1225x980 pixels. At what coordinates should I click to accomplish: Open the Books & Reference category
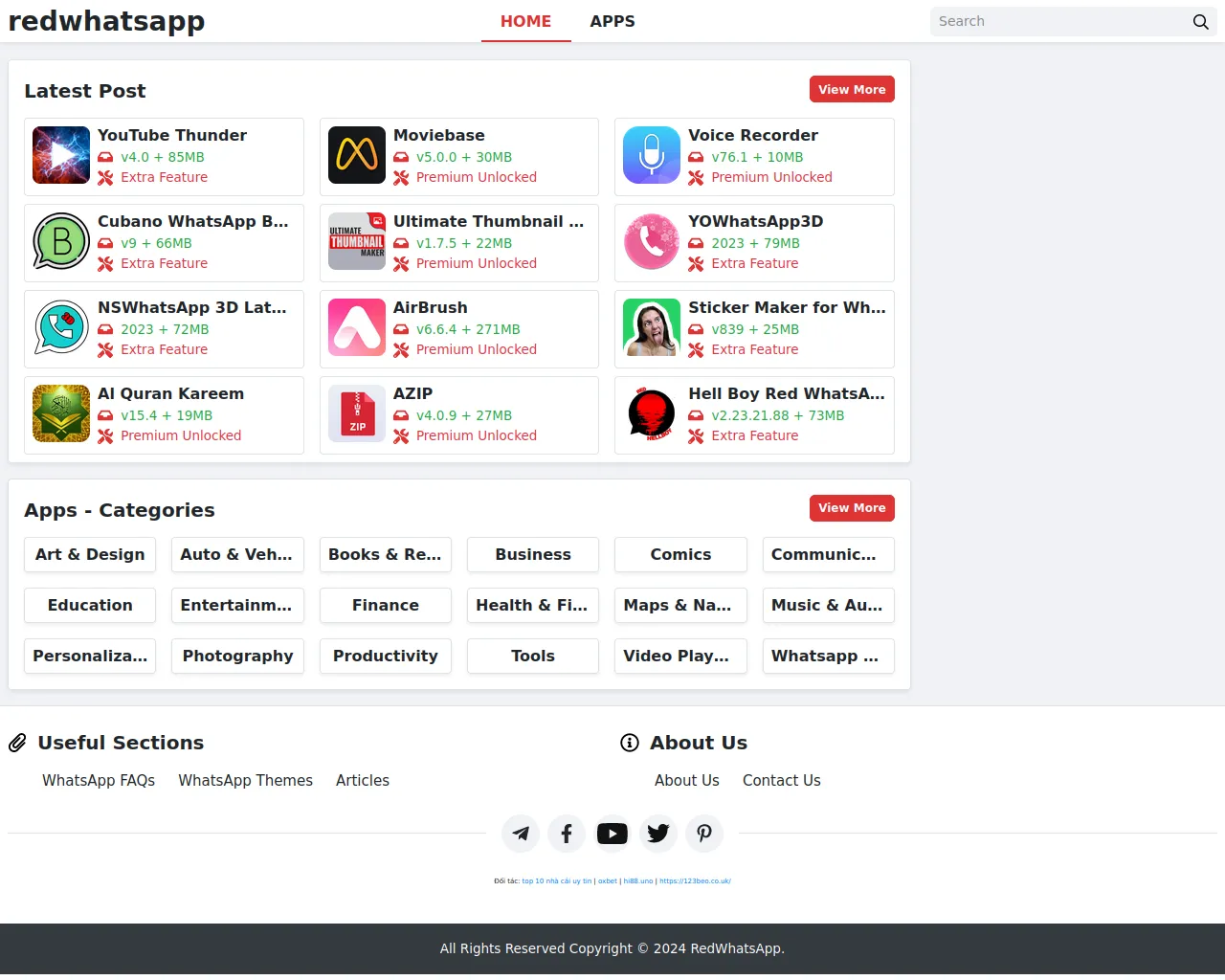386,555
